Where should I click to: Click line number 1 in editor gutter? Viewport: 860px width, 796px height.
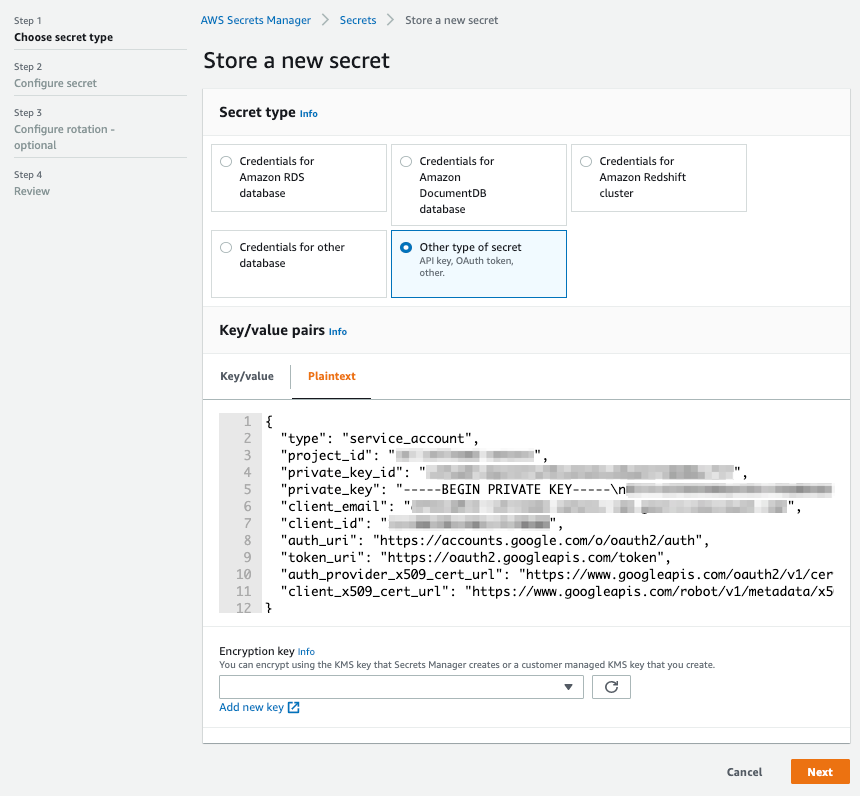(247, 422)
